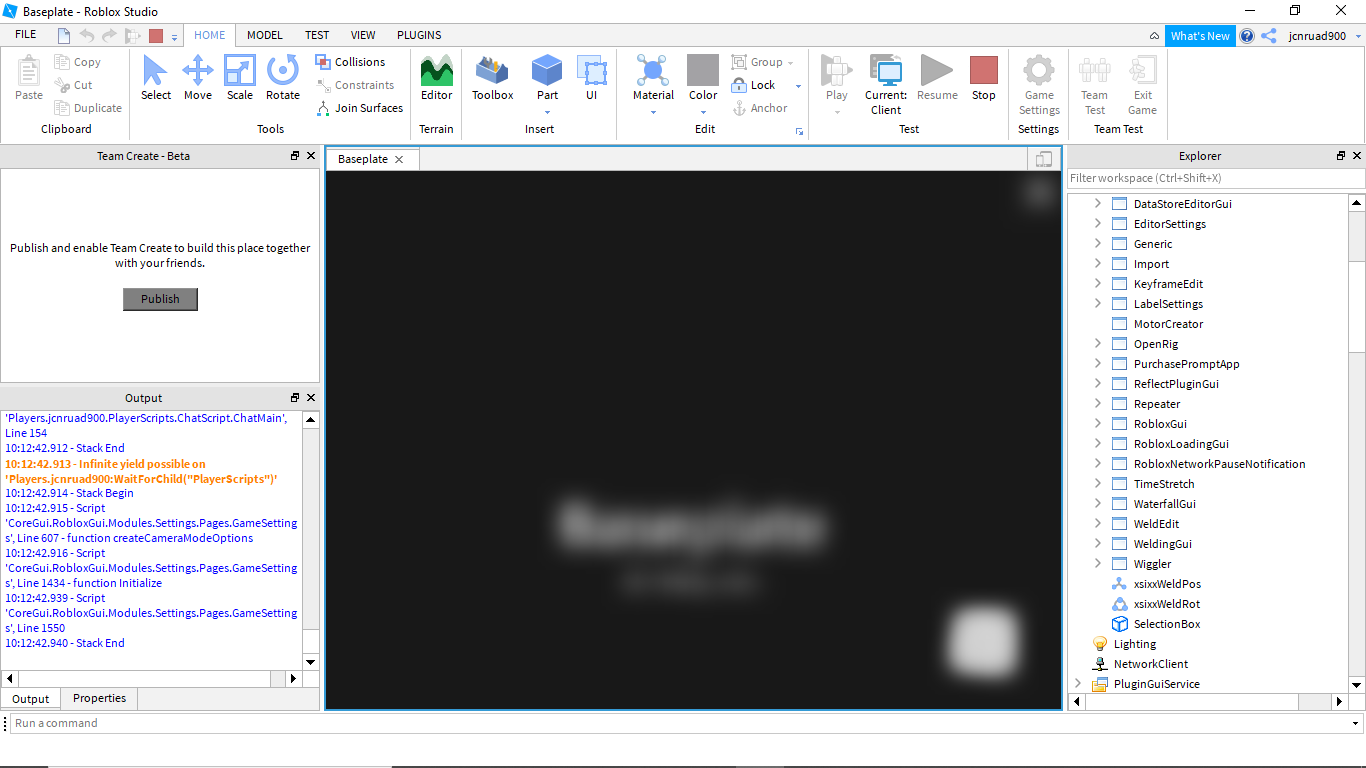Click Current: Client view icon
The height and width of the screenshot is (768, 1366).
click(886, 71)
